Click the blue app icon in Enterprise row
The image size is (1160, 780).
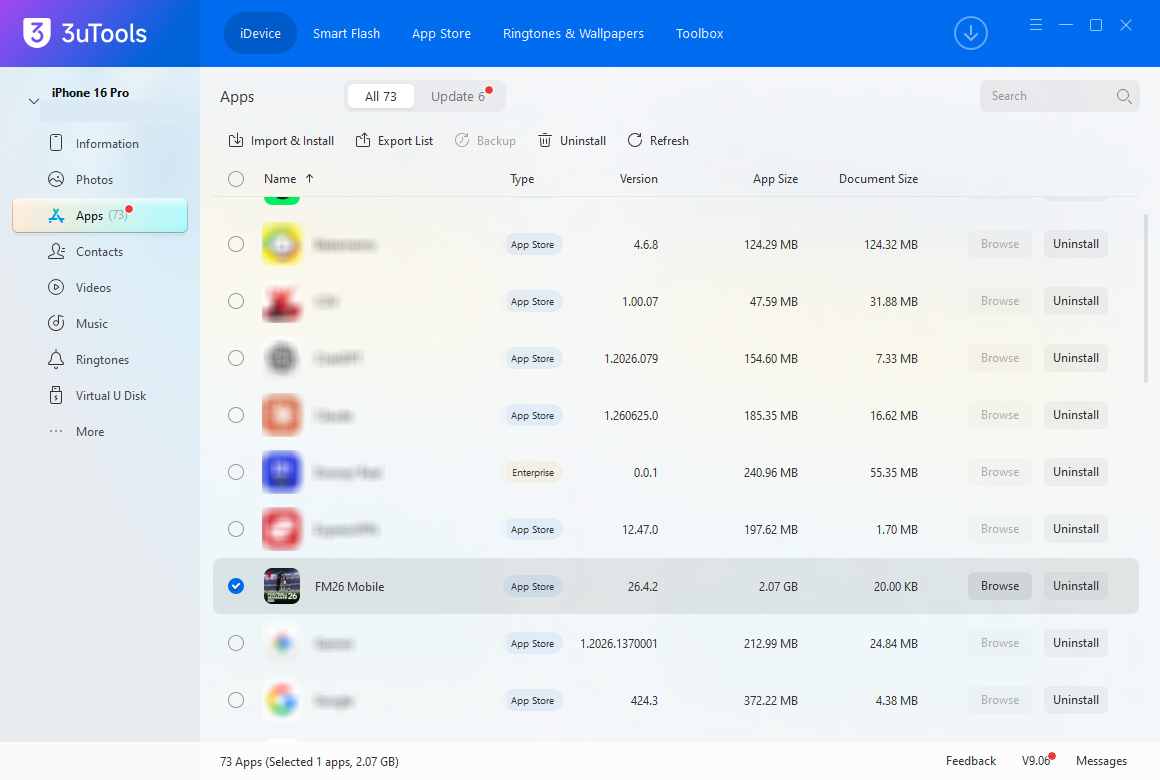coord(282,472)
